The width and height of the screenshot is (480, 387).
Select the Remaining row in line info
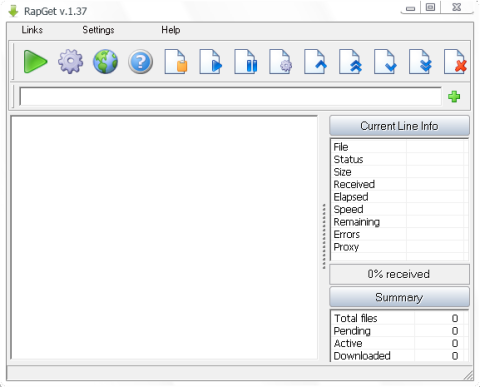(x=399, y=222)
